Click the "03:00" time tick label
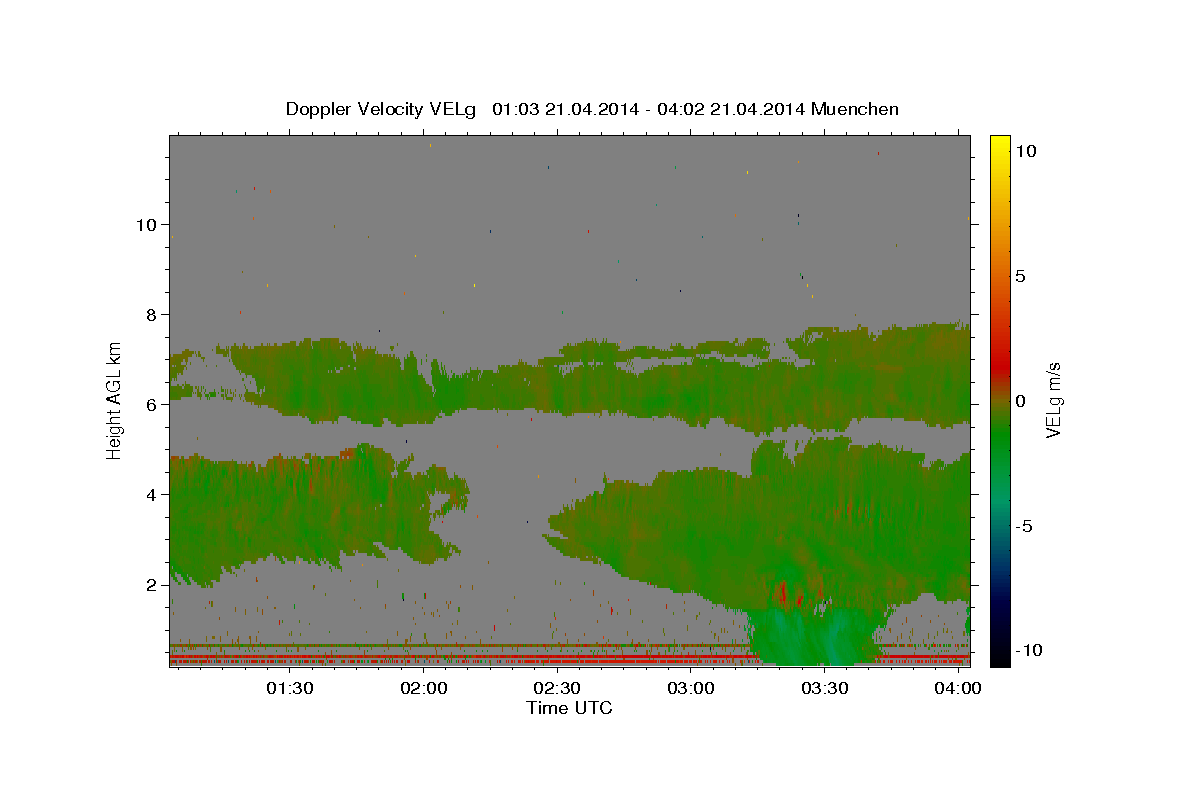This screenshot has height=800, width=1200. pyautogui.click(x=691, y=689)
